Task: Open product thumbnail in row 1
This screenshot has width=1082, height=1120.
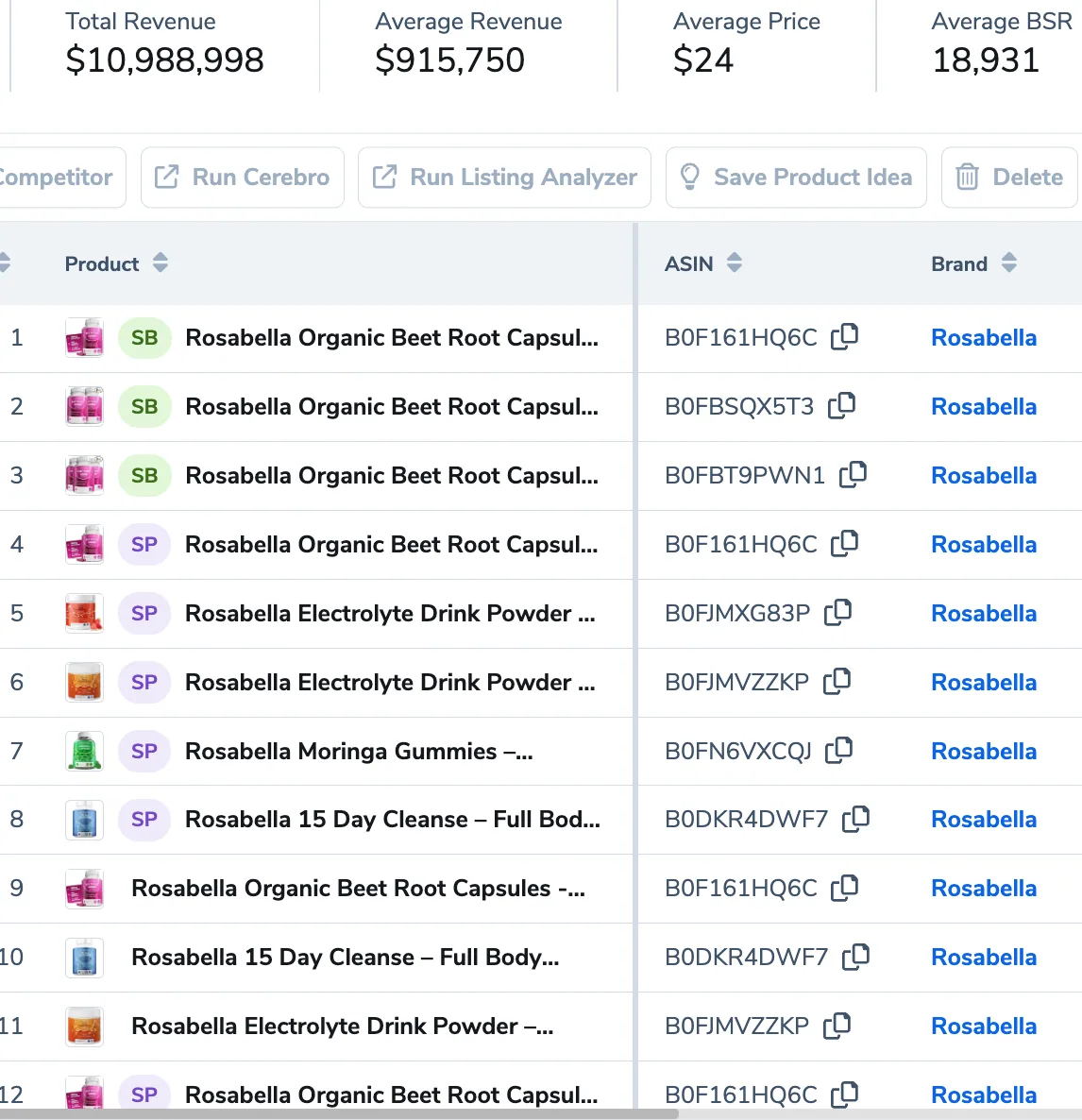Action: click(84, 337)
